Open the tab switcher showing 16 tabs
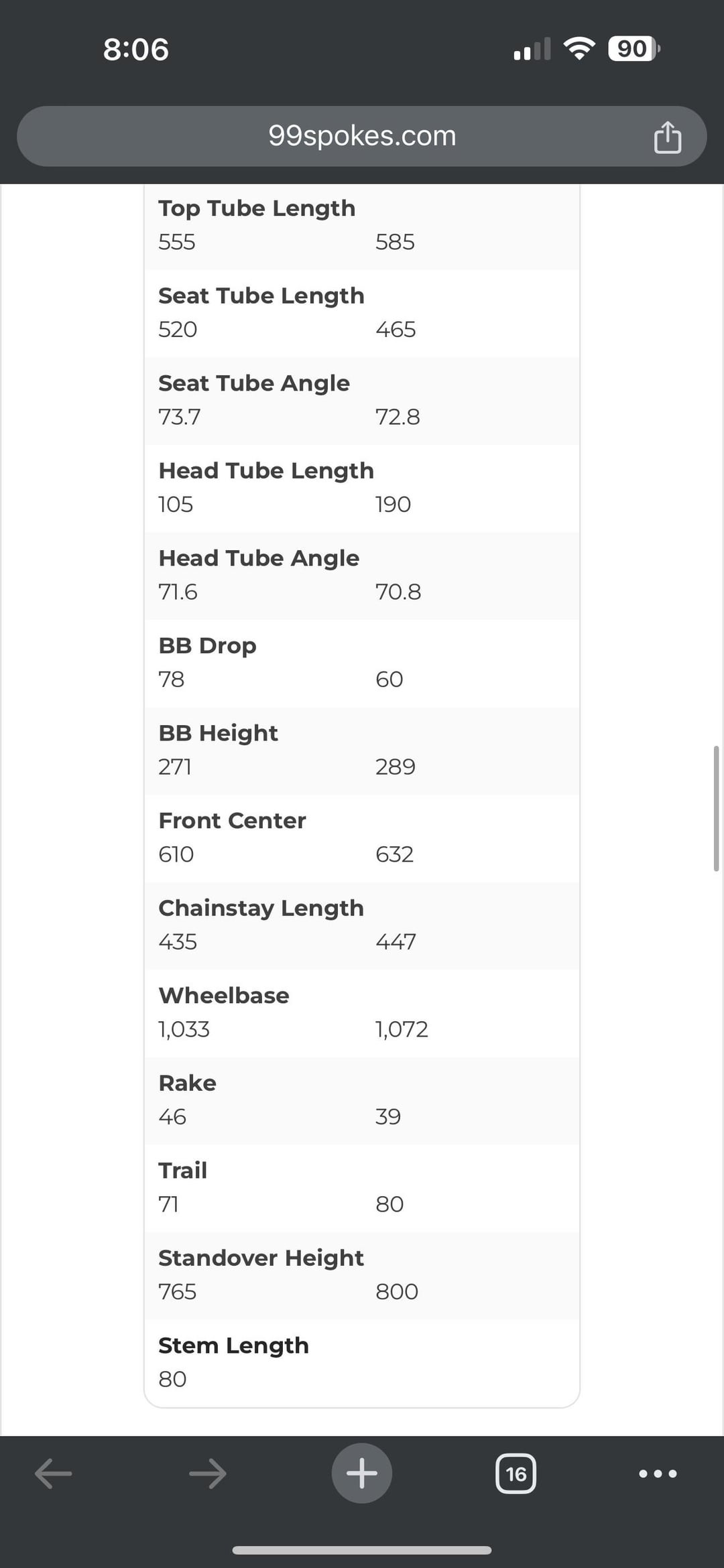Image resolution: width=724 pixels, height=1568 pixels. 516,1474
